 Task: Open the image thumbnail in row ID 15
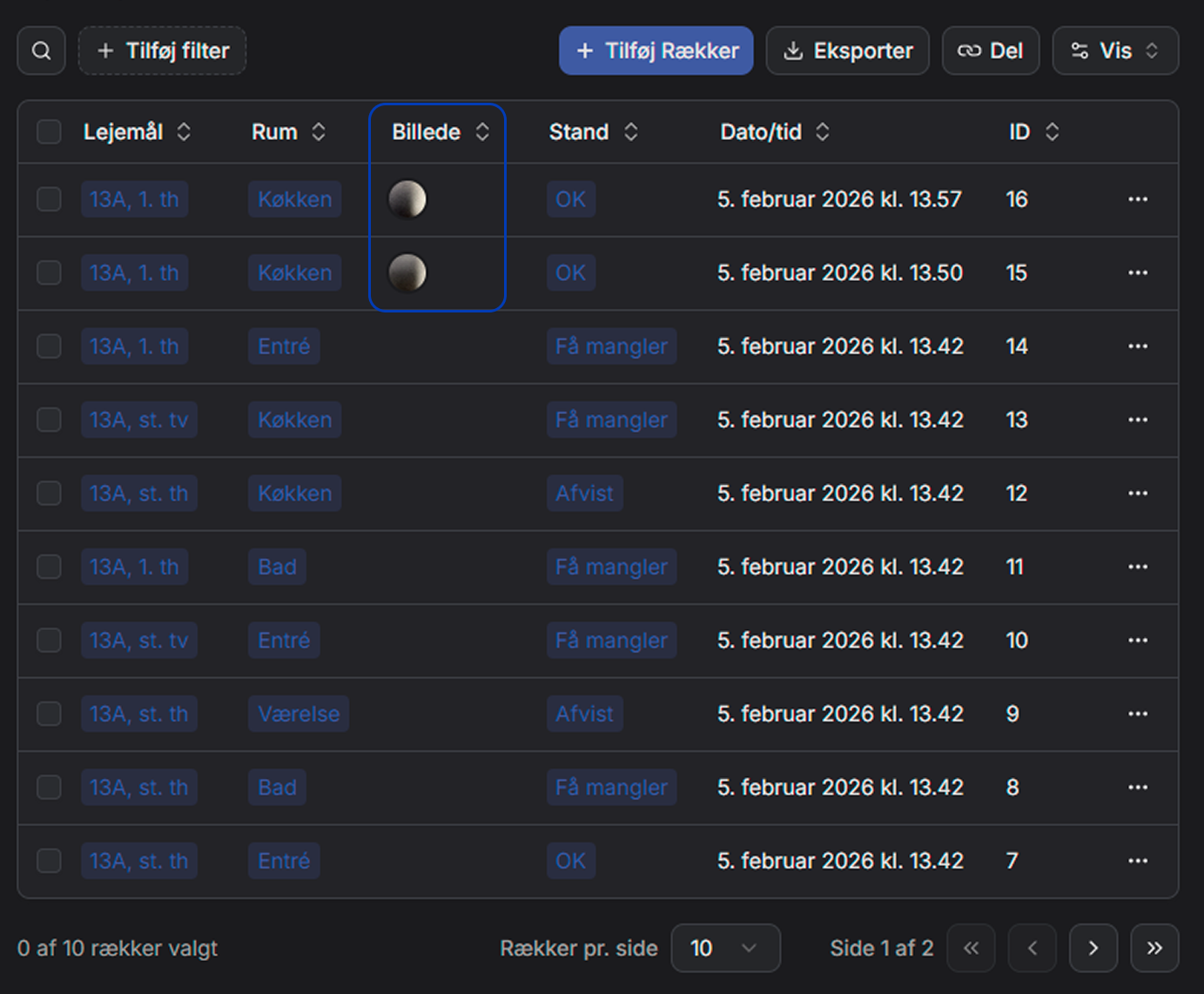pyautogui.click(x=408, y=272)
